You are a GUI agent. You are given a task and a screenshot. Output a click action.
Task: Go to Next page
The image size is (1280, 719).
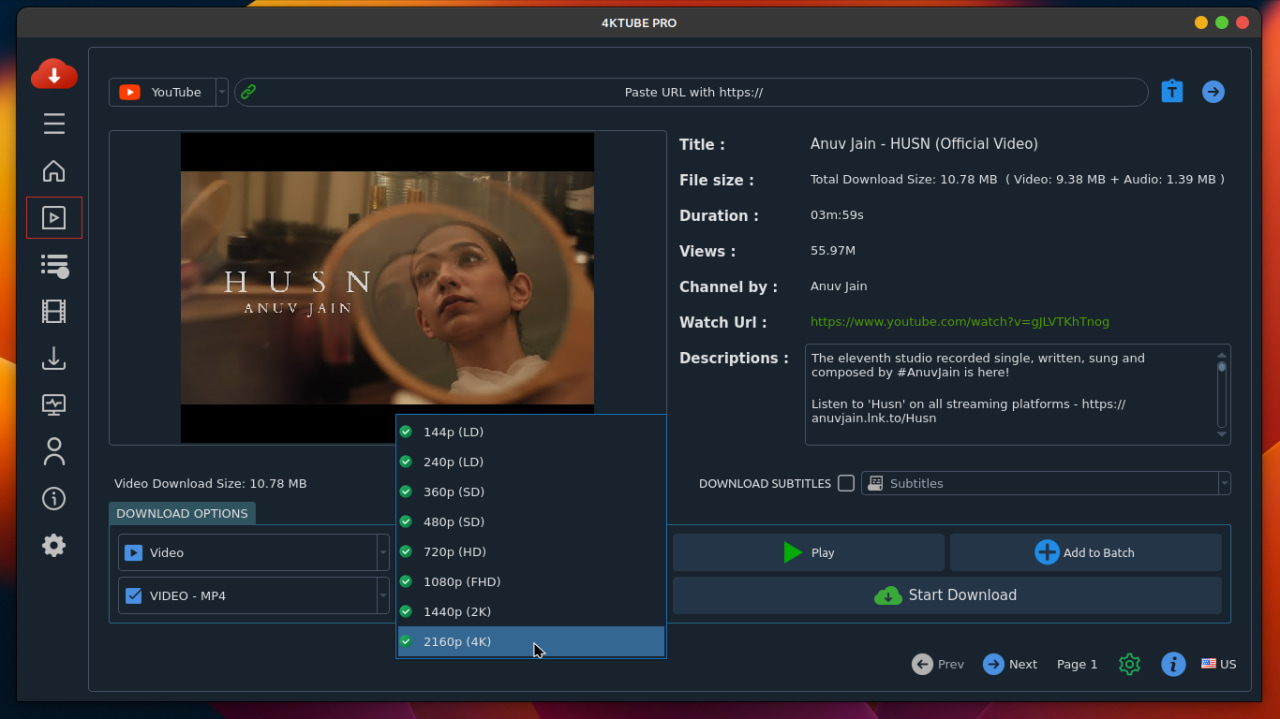[1010, 664]
